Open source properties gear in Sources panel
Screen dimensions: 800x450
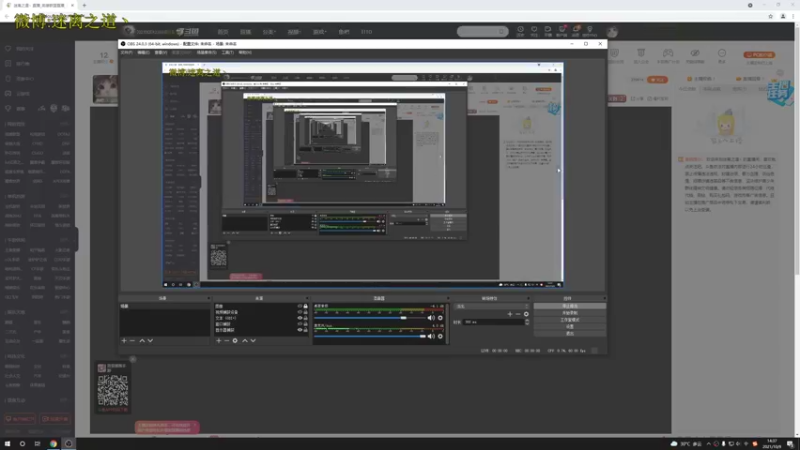[x=235, y=340]
